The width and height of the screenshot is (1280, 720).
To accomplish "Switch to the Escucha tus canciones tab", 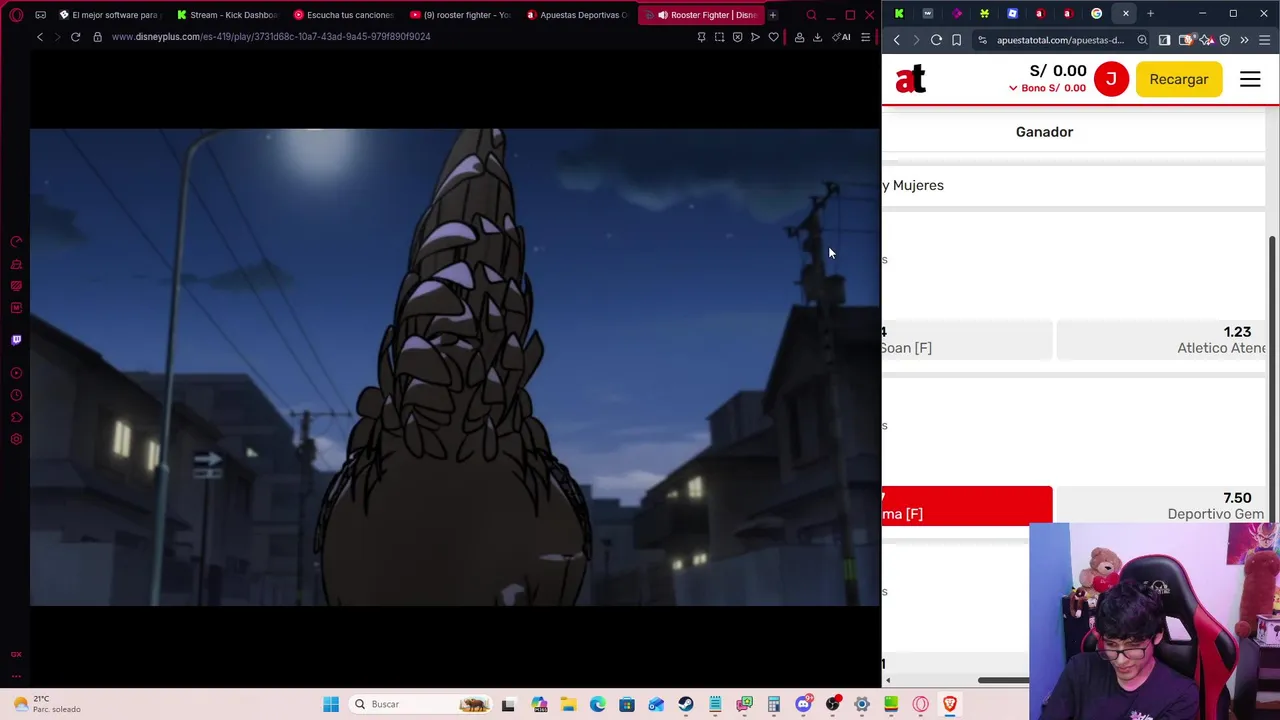I will click(x=345, y=15).
